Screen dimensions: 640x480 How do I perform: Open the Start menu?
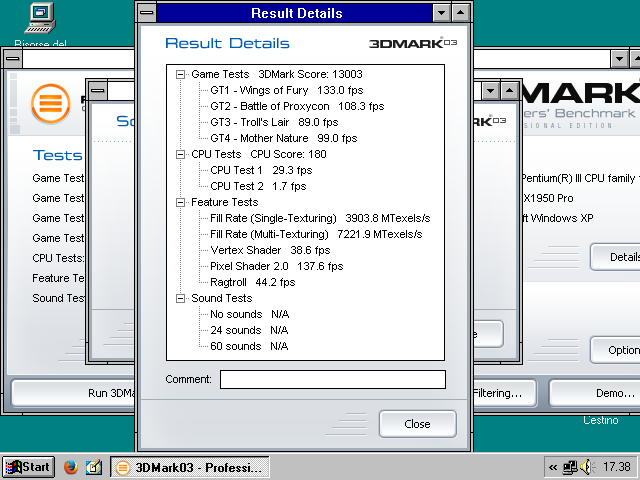pos(28,467)
